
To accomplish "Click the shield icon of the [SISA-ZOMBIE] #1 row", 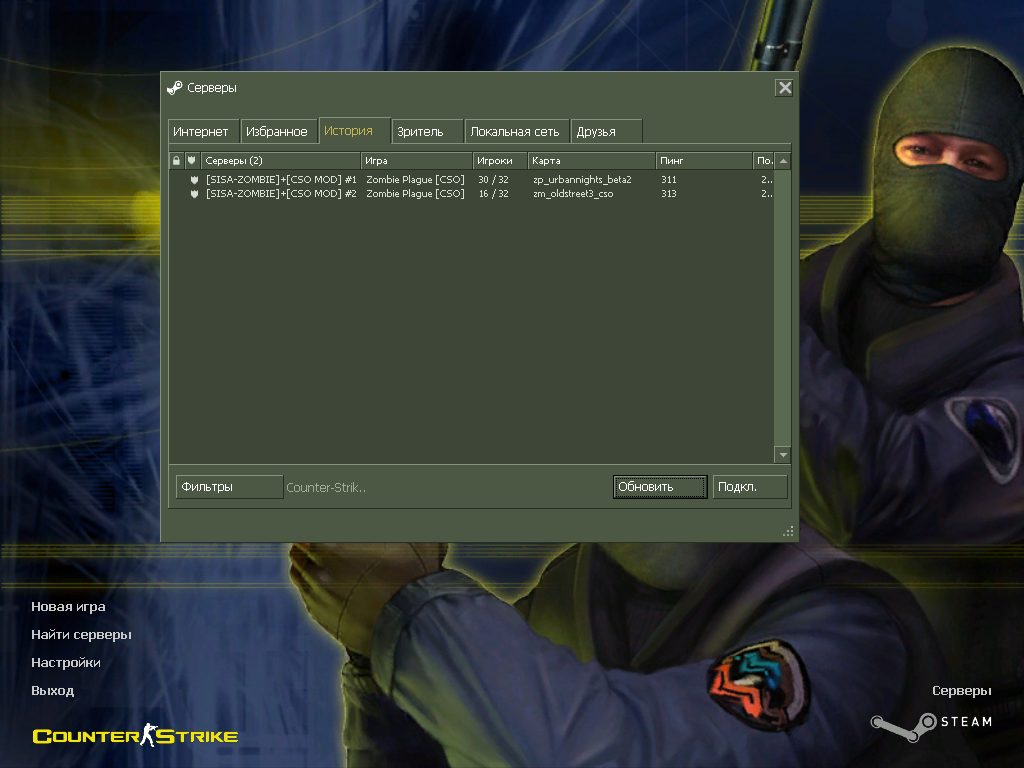I will click(194, 180).
